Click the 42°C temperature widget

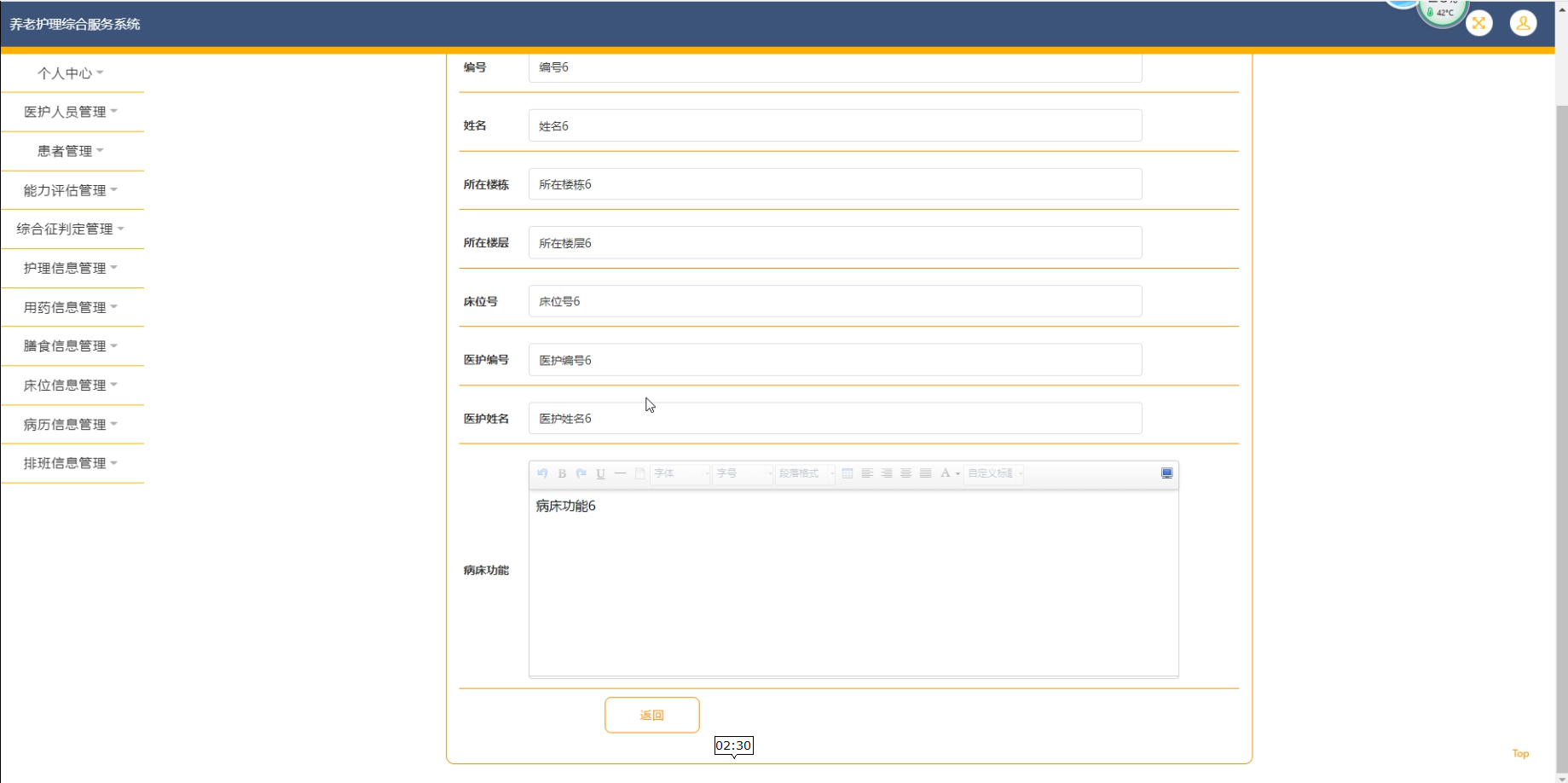click(1442, 13)
